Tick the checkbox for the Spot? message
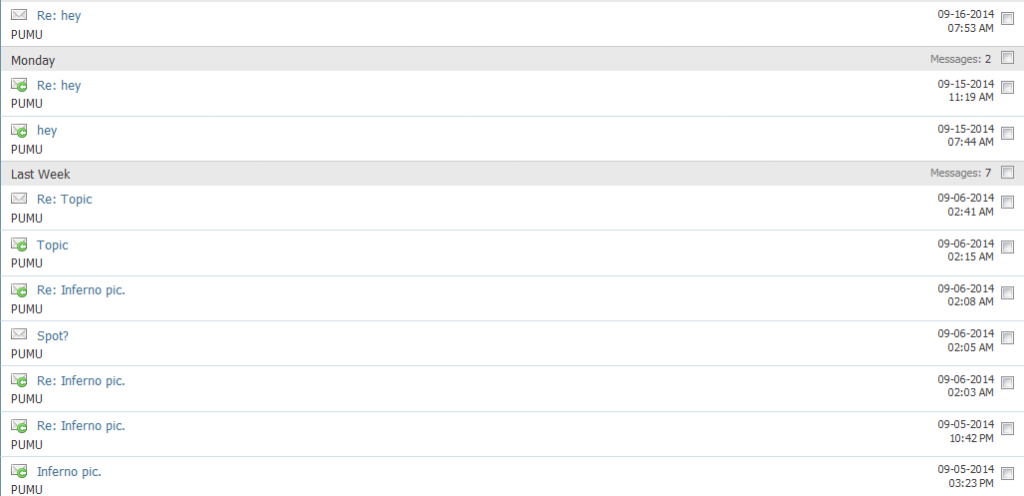This screenshot has width=1024, height=496. coord(1007,341)
